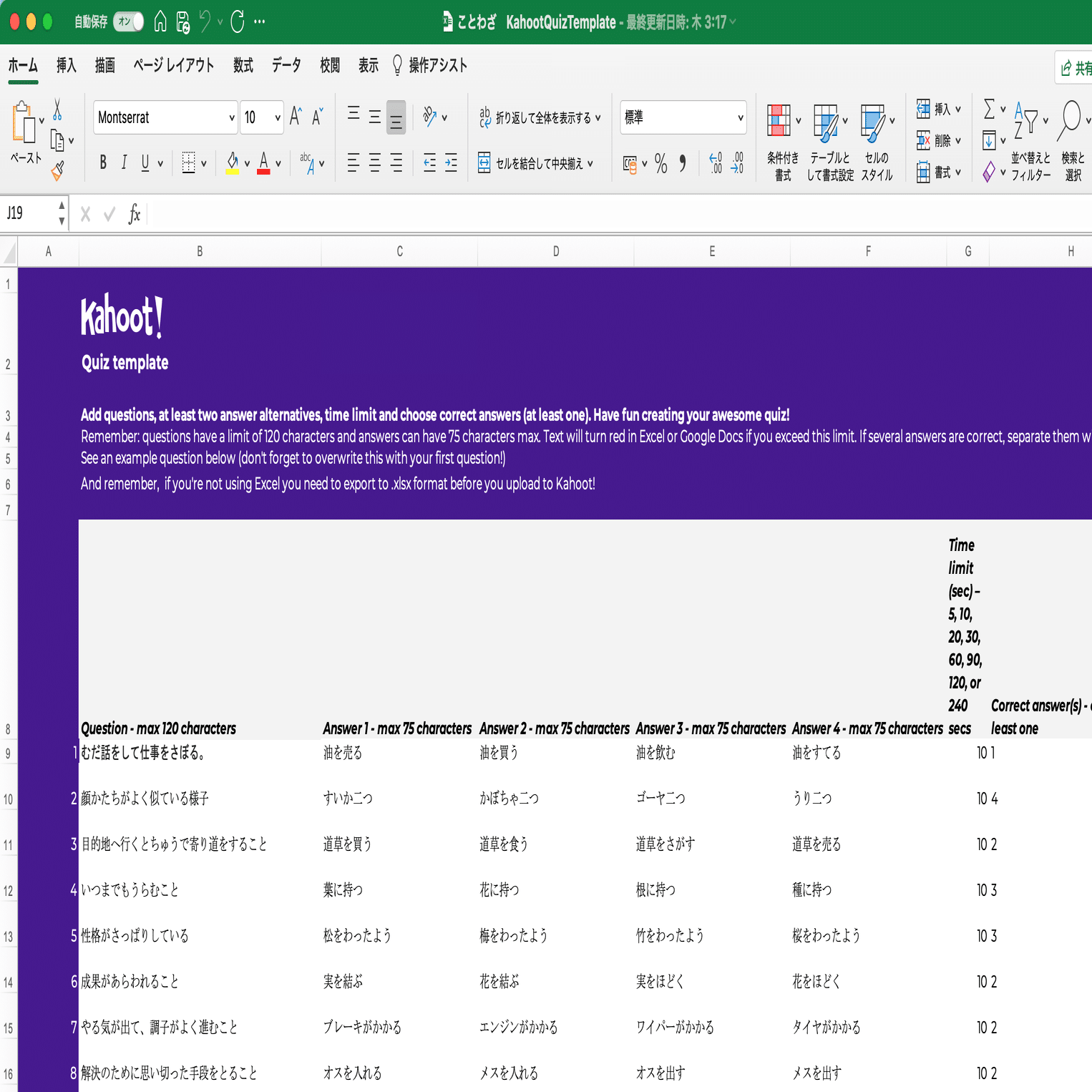This screenshot has height=1092, width=1092.
Task: Open the ページレイアウト ribbon tab
Action: pyautogui.click(x=174, y=66)
